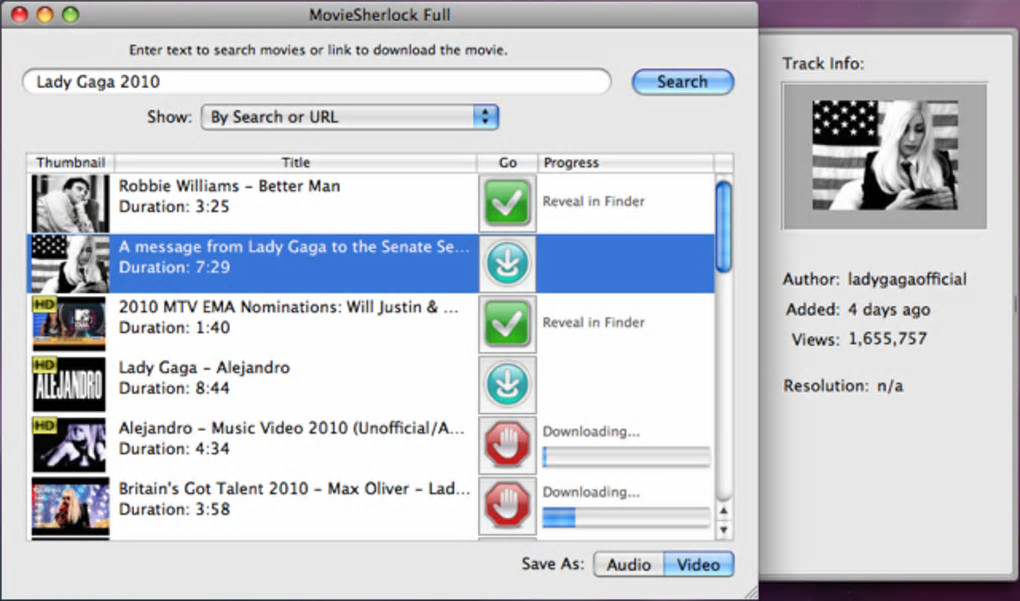Viewport: 1020px width, 601px height.
Task: Click the MovieSherlock Full window title
Action: click(379, 14)
